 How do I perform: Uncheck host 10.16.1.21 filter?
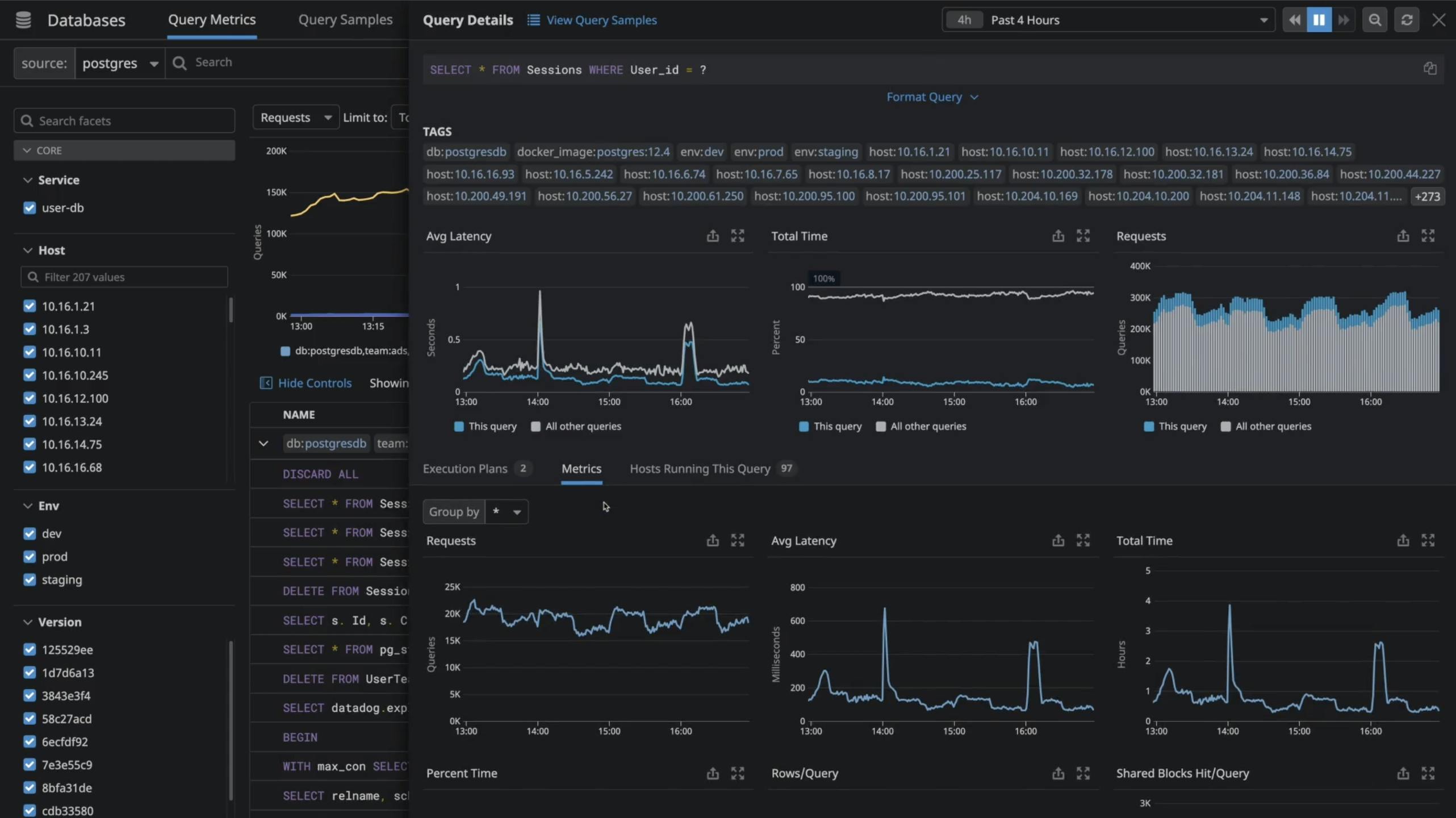tap(31, 306)
